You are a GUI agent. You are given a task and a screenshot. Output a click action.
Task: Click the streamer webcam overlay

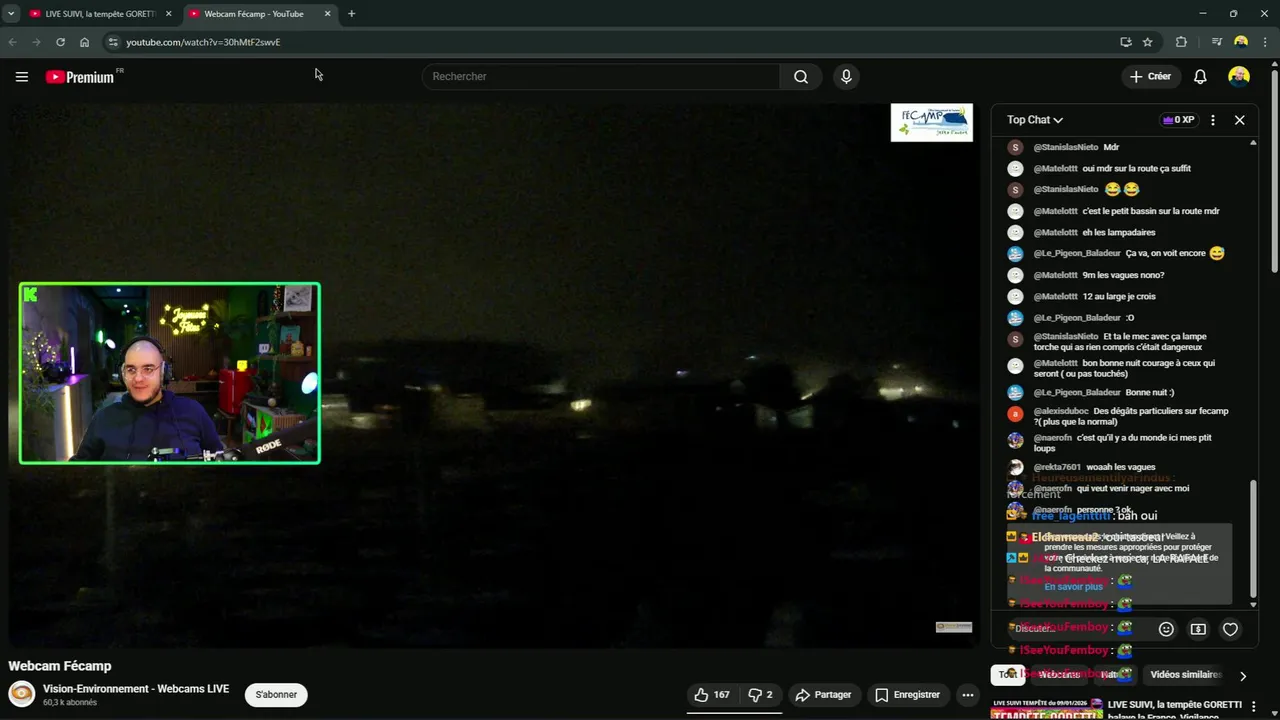[170, 373]
